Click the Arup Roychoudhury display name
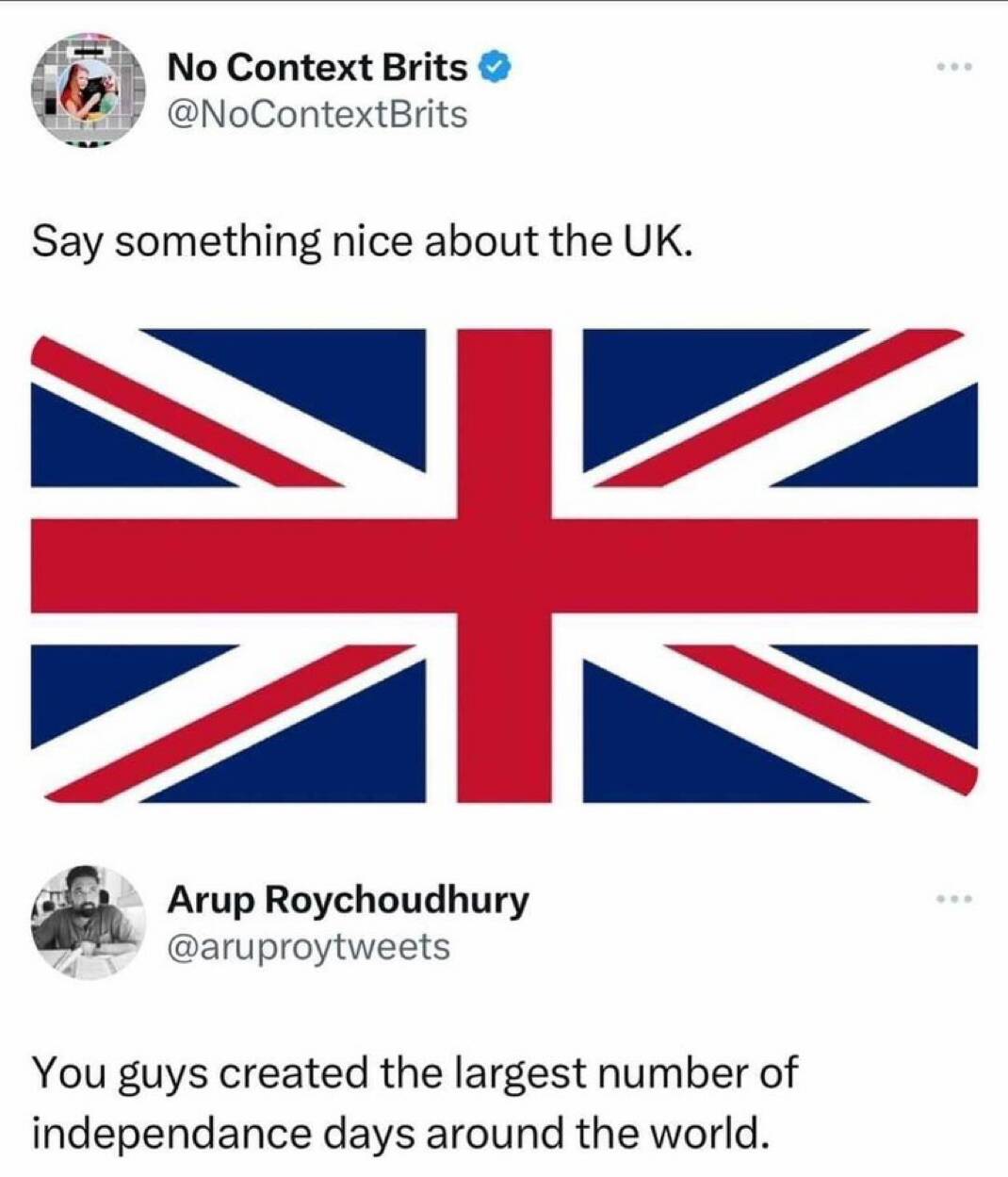The height and width of the screenshot is (1177, 1008). [348, 899]
